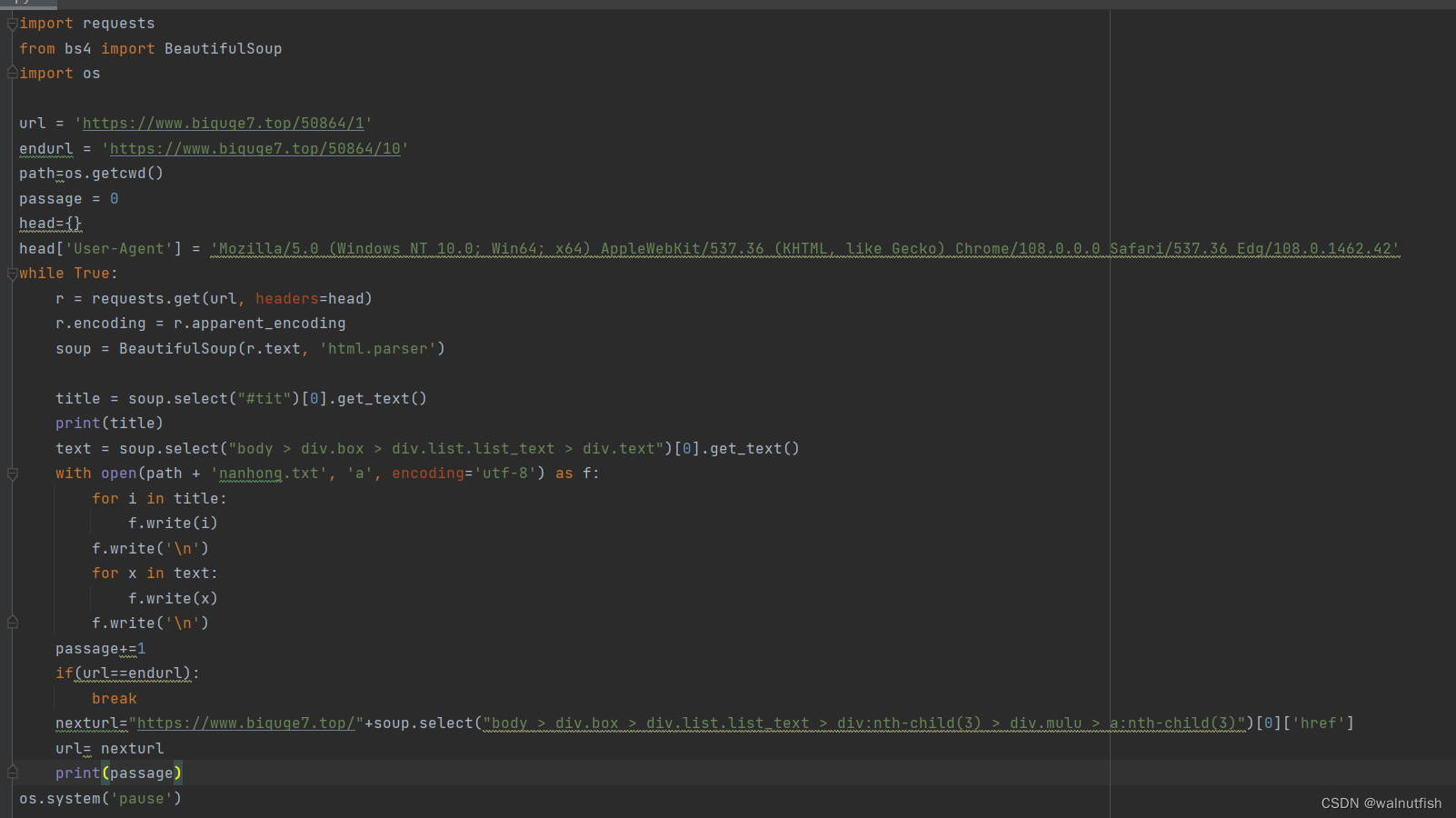Click the 'nanhong.txt' filename string

click(269, 474)
